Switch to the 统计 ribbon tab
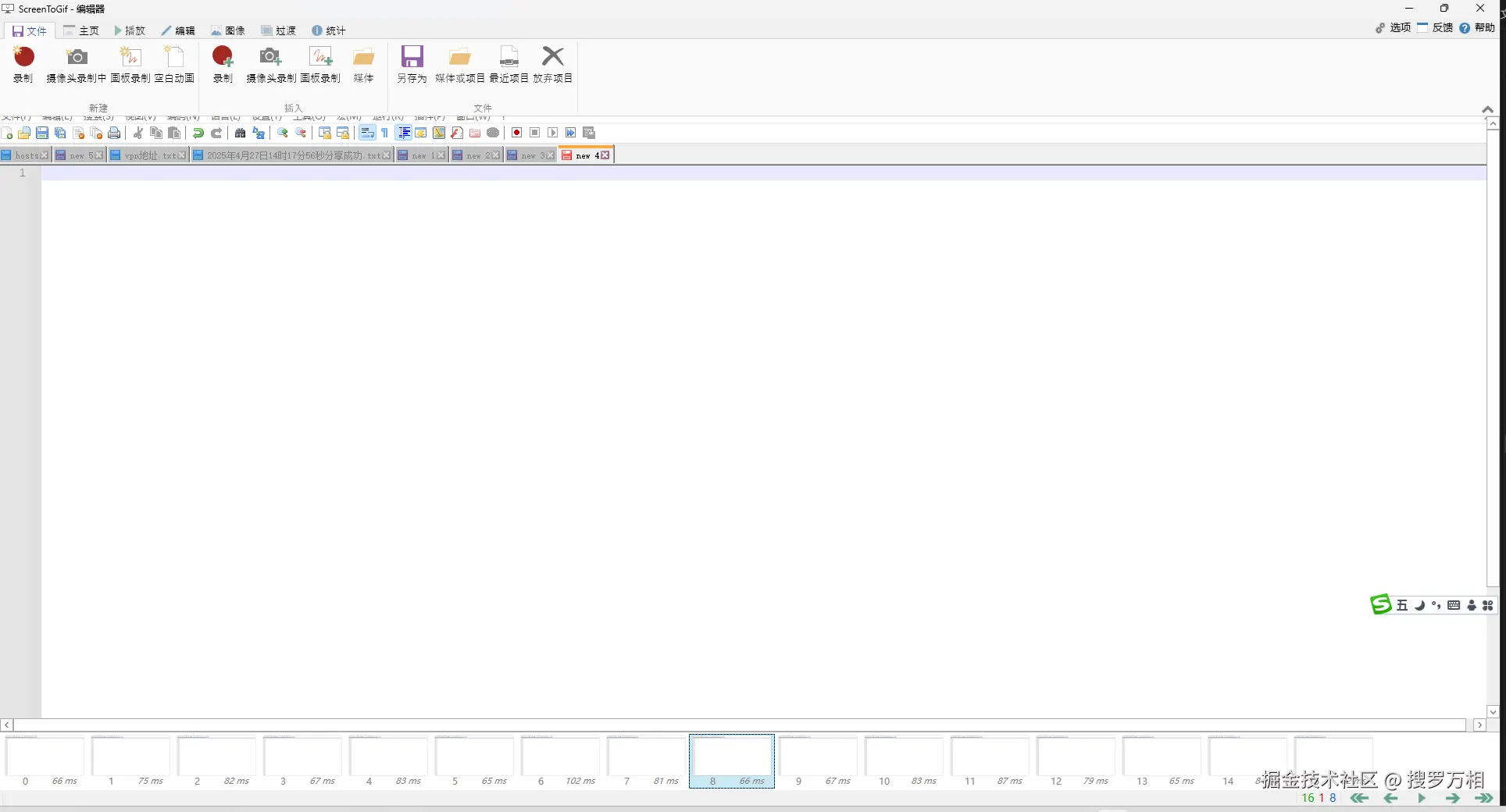Screen dimensions: 1506x812 [328, 30]
